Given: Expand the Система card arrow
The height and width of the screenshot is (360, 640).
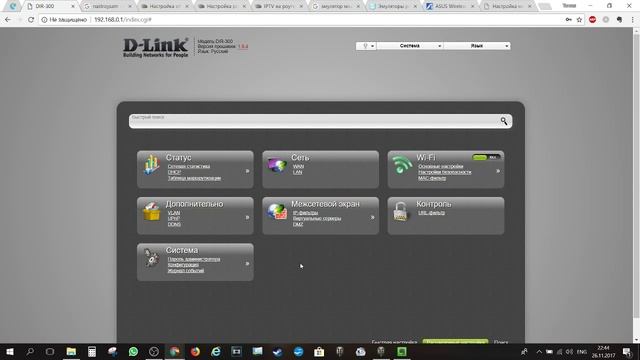Looking at the screenshot, I should click(x=247, y=264).
